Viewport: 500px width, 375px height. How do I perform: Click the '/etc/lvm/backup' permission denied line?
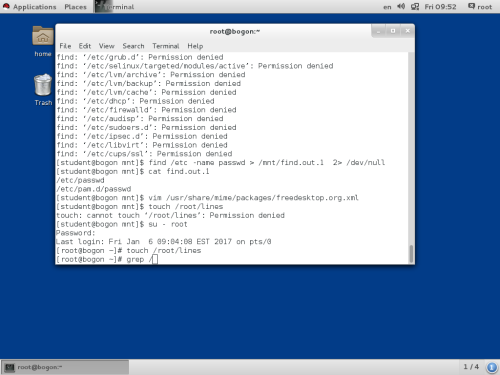pos(149,84)
